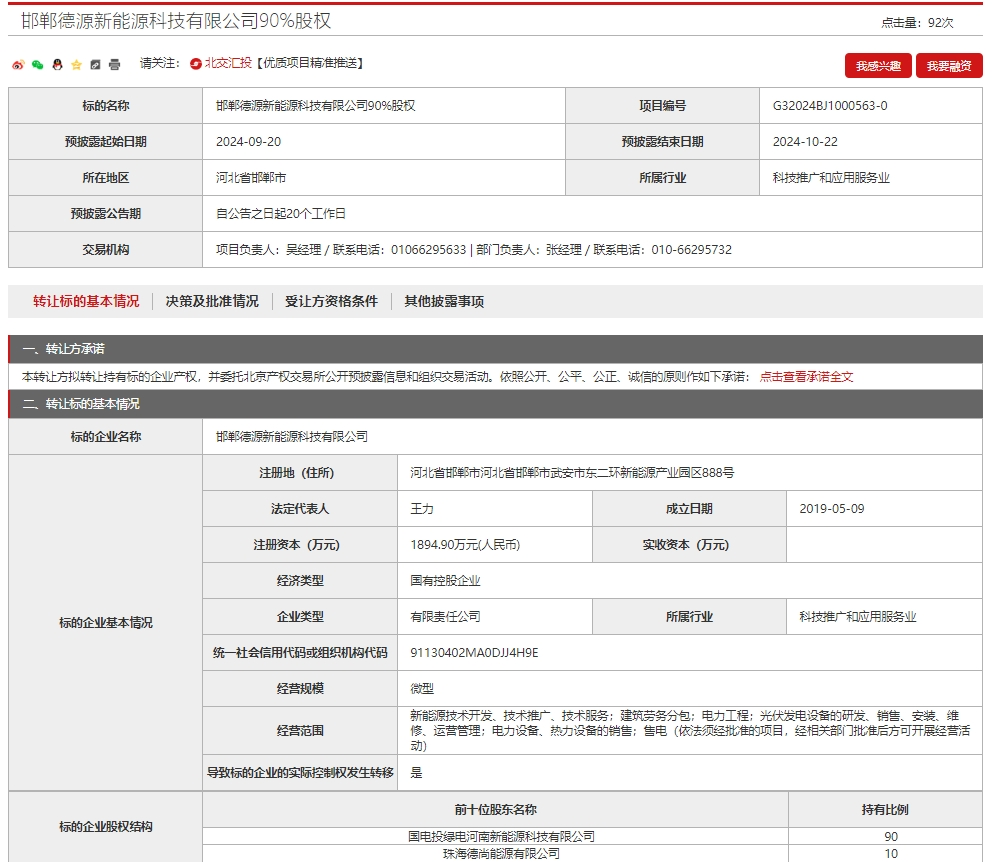The image size is (995, 862).
Task: Click the 二、转让标的基本情况 section header
Action: click(495, 404)
